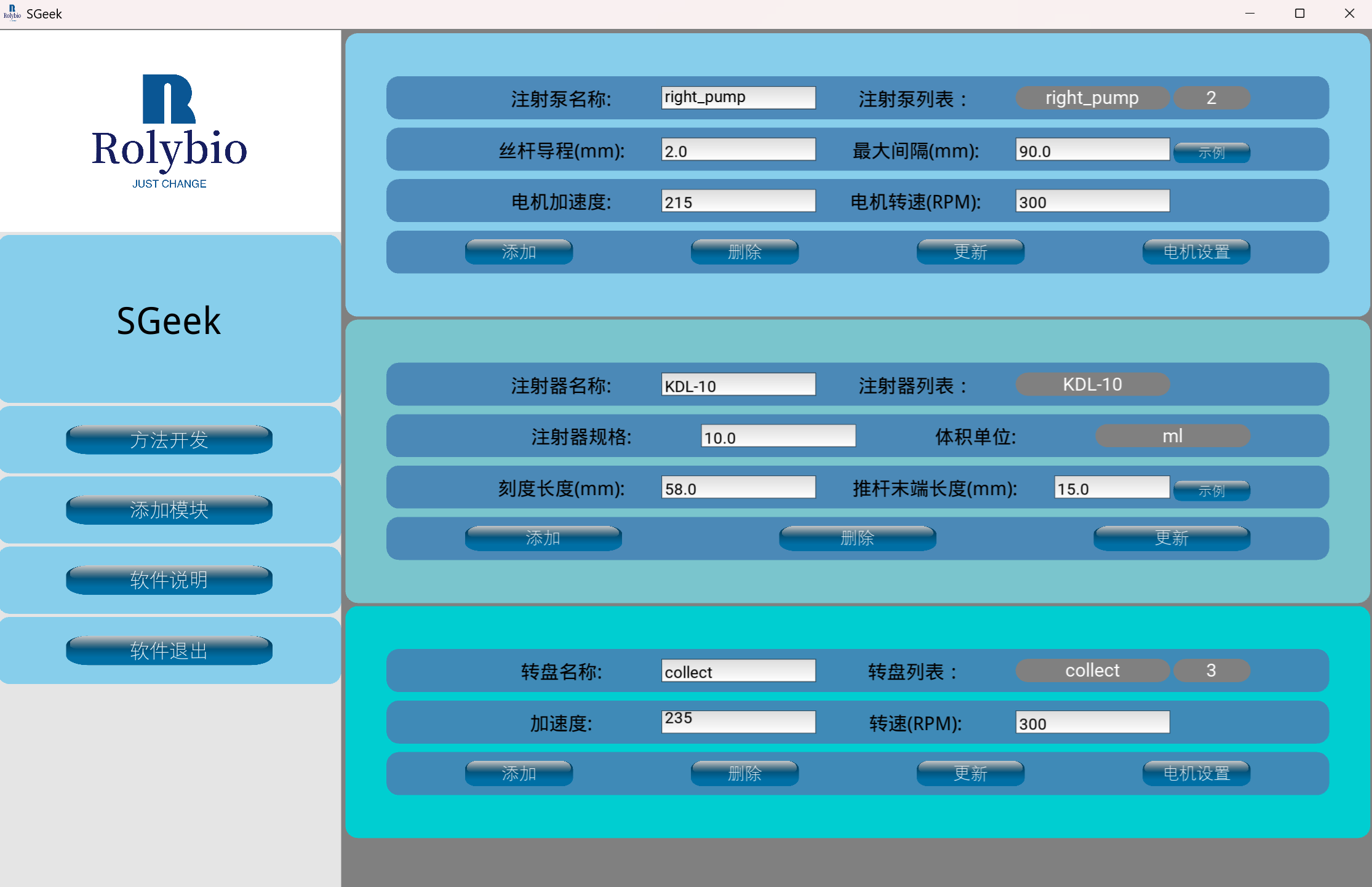Focus the 电机加速度 field showing 215
1372x887 pixels.
coord(738,201)
